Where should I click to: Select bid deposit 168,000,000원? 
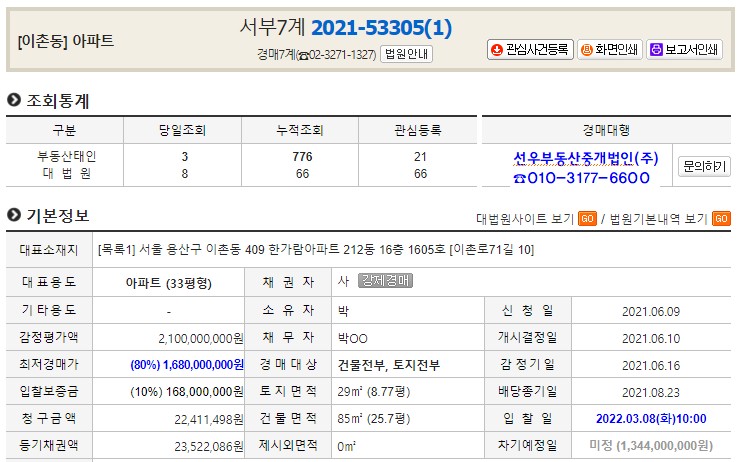204,392
